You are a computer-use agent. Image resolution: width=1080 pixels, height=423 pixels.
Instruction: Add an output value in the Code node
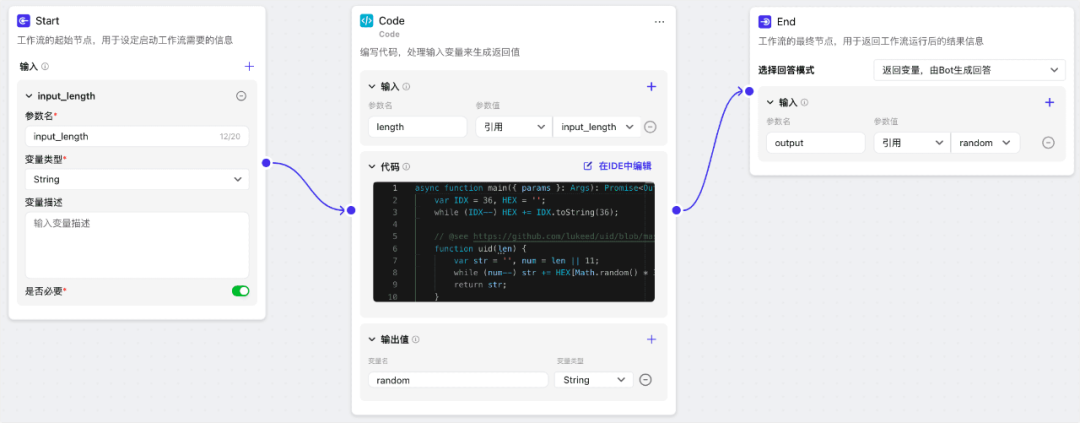coord(652,339)
